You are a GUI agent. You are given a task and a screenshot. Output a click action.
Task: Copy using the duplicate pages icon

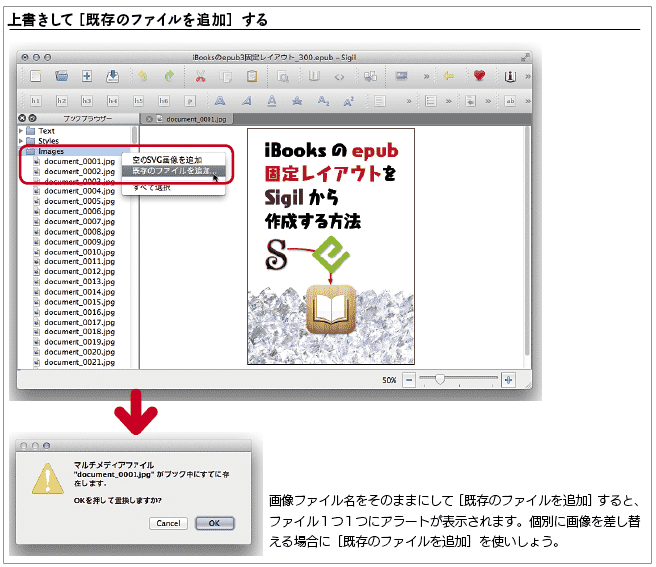[226, 77]
